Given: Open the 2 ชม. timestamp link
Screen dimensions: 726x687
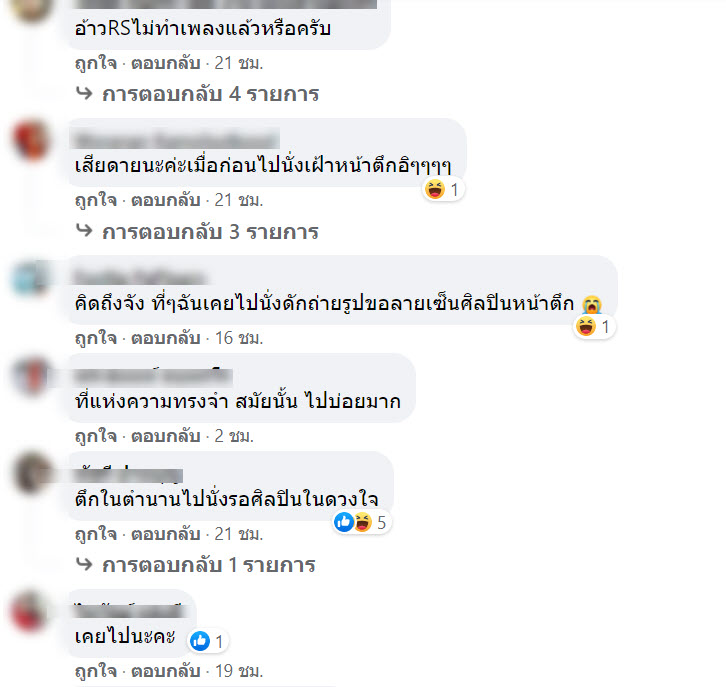Looking at the screenshot, I should coord(234,436).
